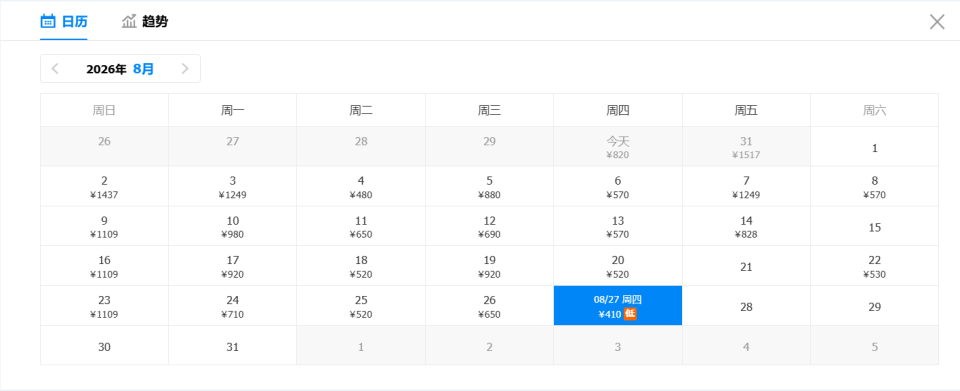Click the orange 低 lowest-price badge
960x391 pixels.
click(630, 314)
